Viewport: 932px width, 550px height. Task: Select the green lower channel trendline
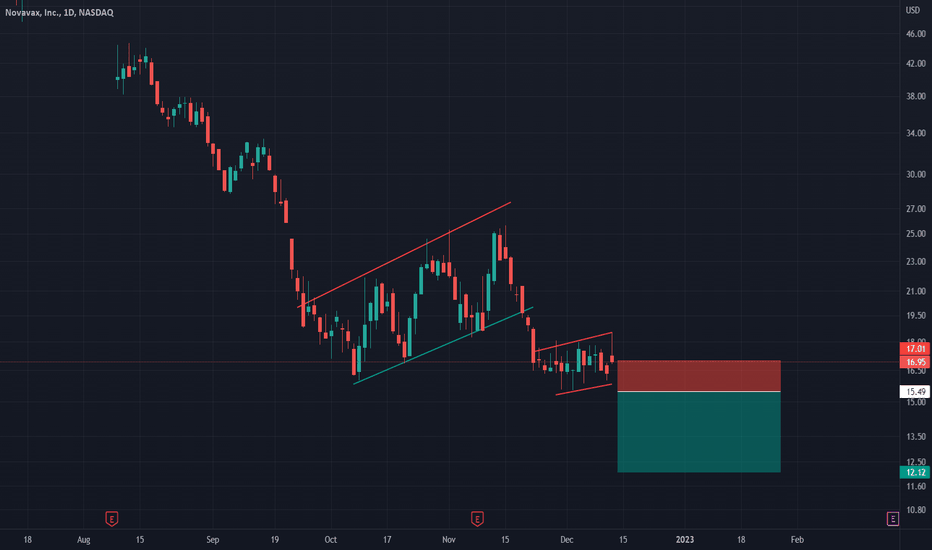(x=443, y=345)
